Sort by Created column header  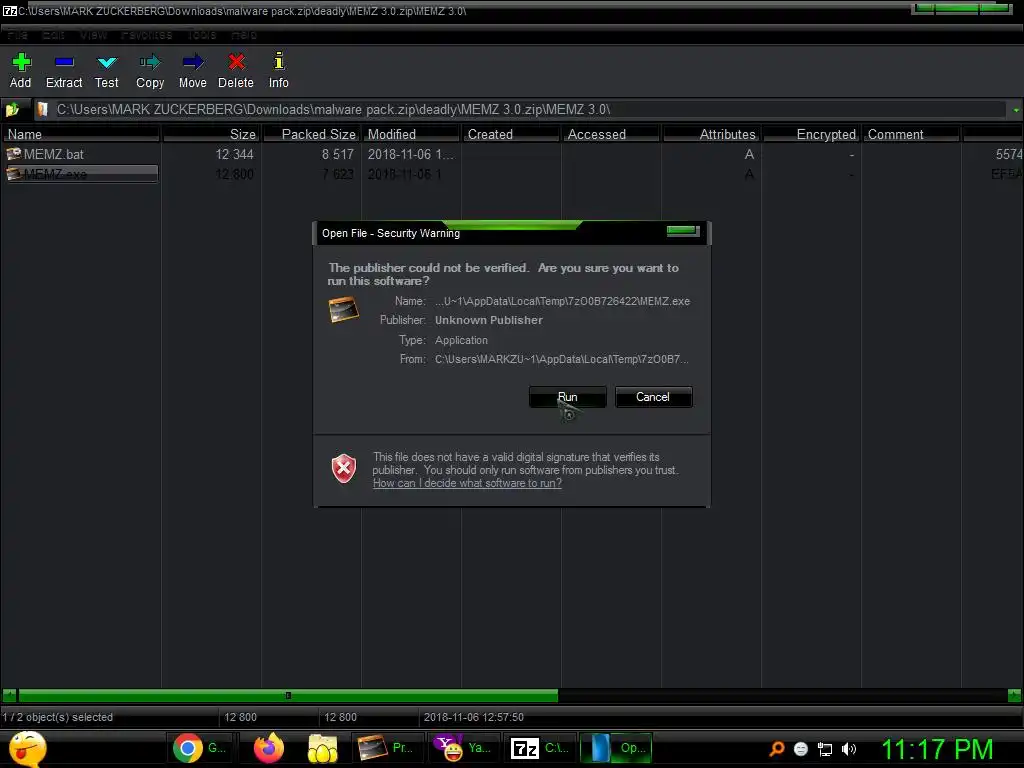[511, 134]
